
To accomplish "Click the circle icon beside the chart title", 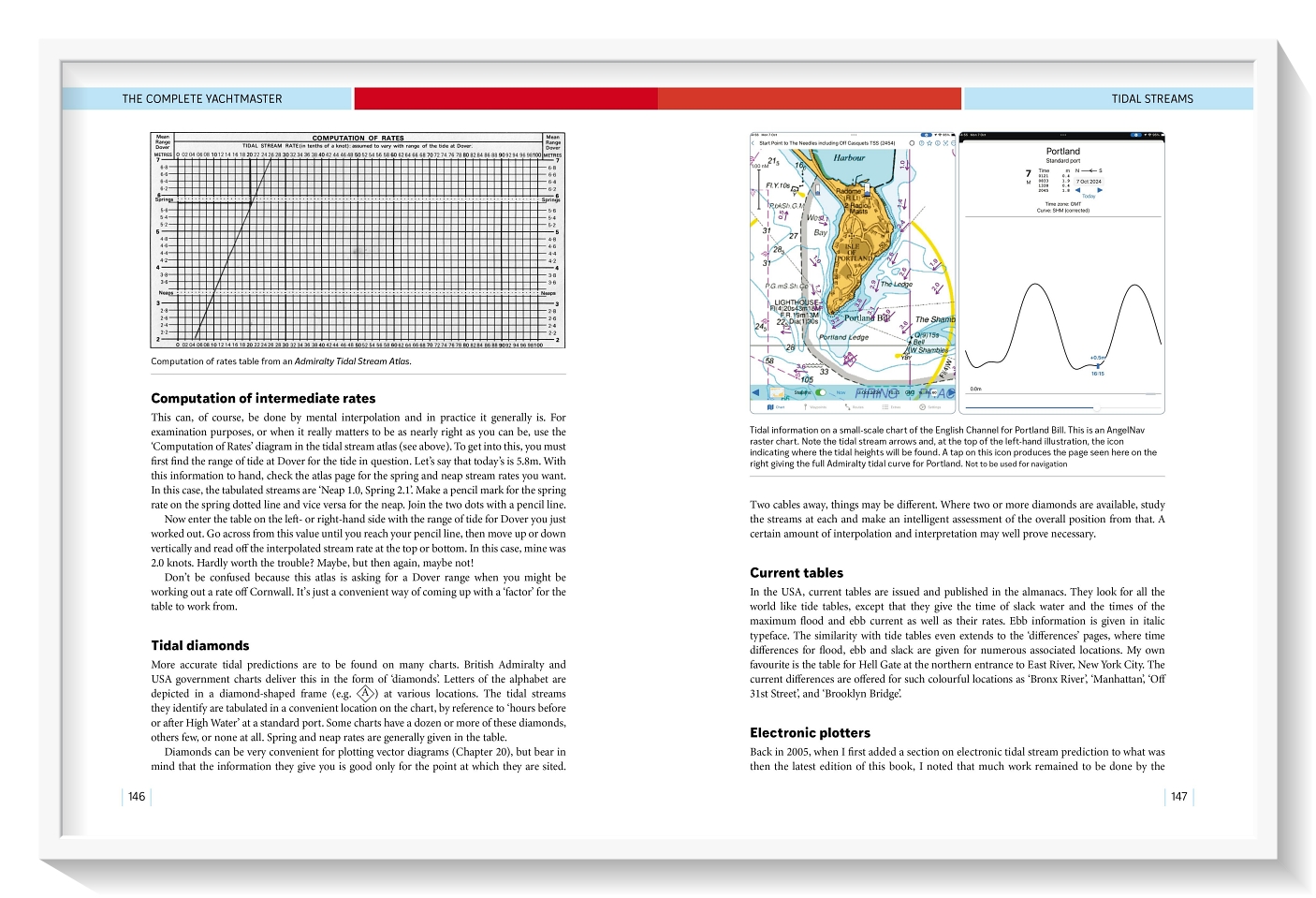I will (x=913, y=143).
